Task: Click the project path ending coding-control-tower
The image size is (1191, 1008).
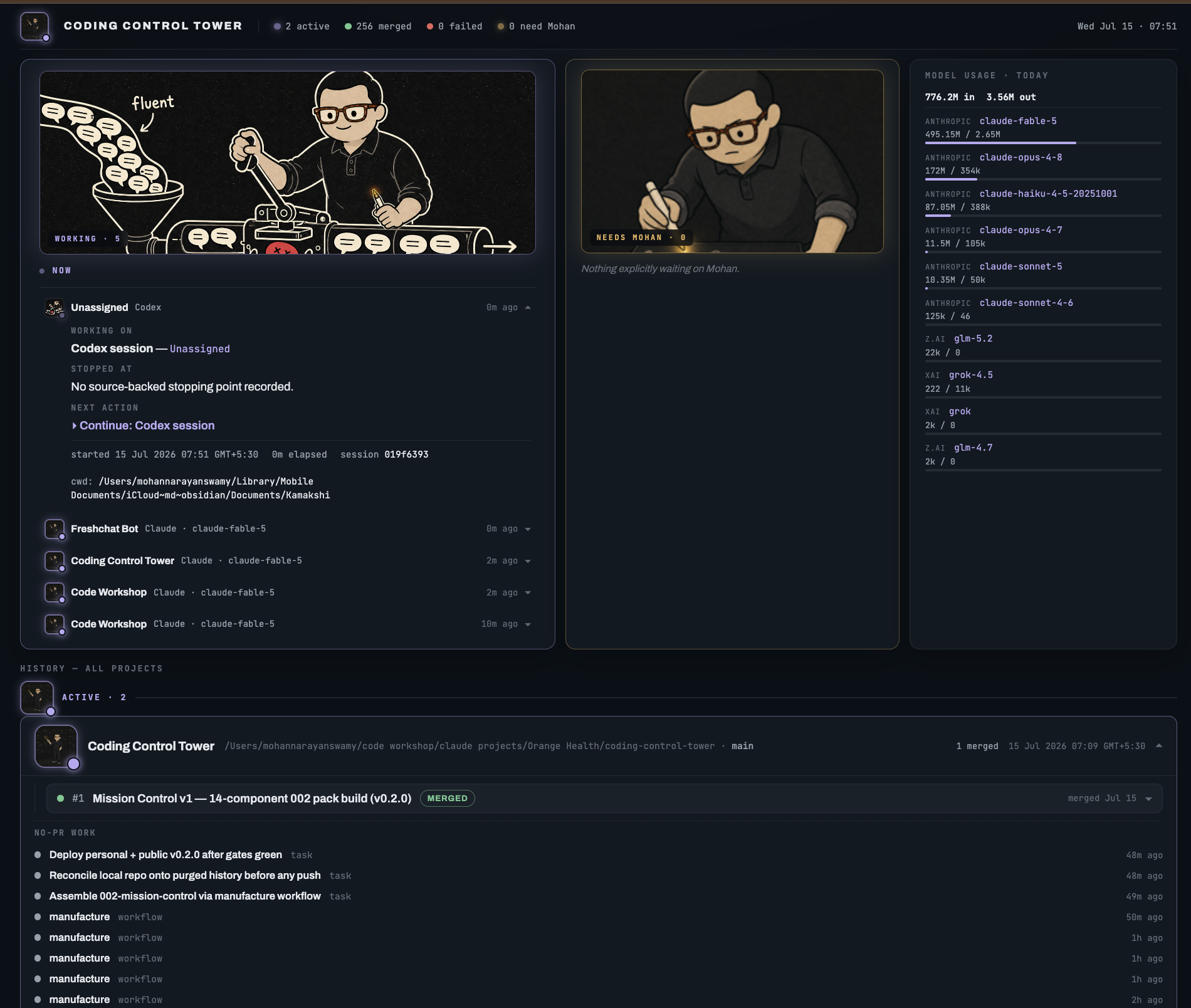Action: 470,746
